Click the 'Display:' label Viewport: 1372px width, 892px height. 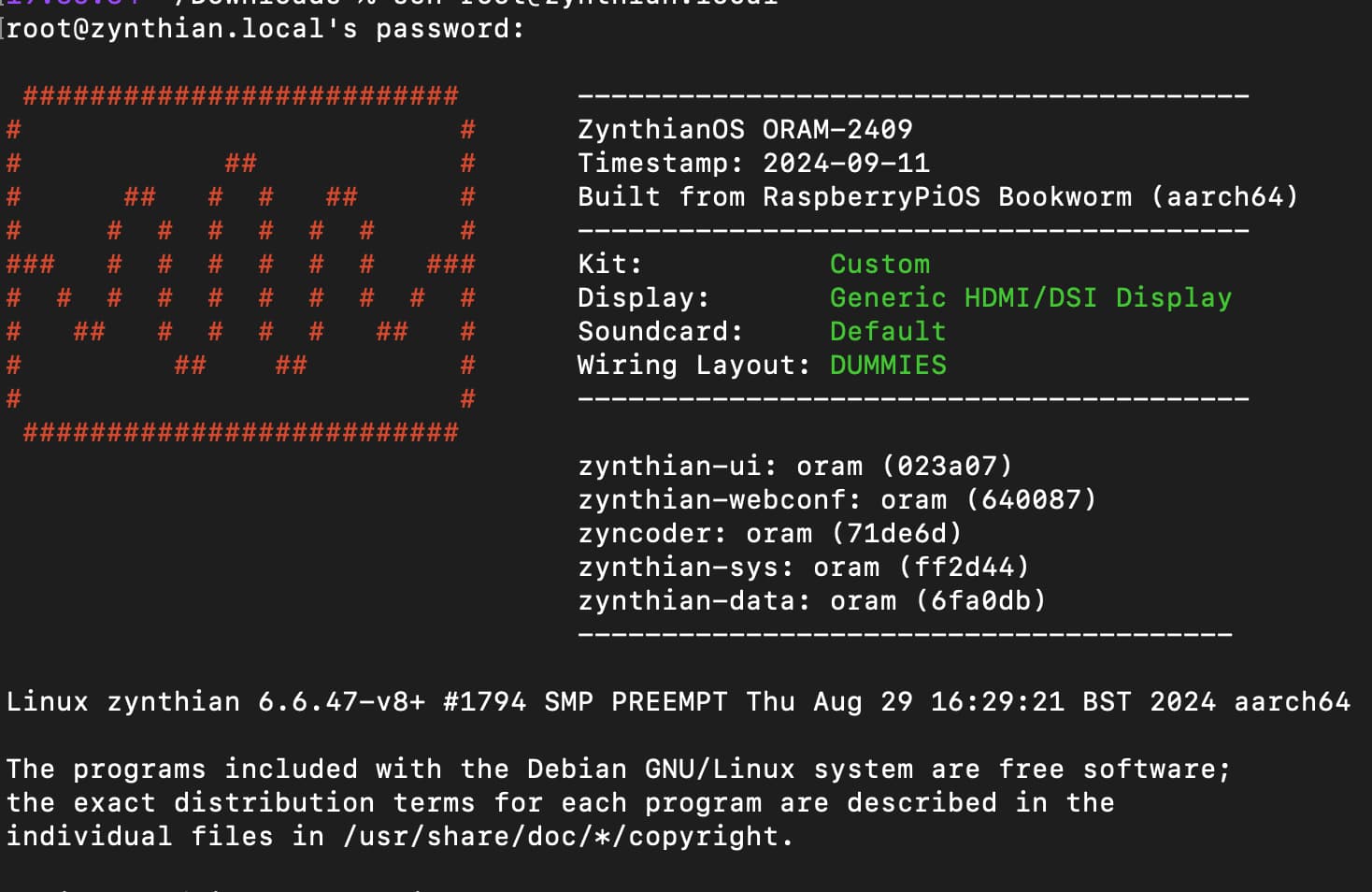pos(644,297)
